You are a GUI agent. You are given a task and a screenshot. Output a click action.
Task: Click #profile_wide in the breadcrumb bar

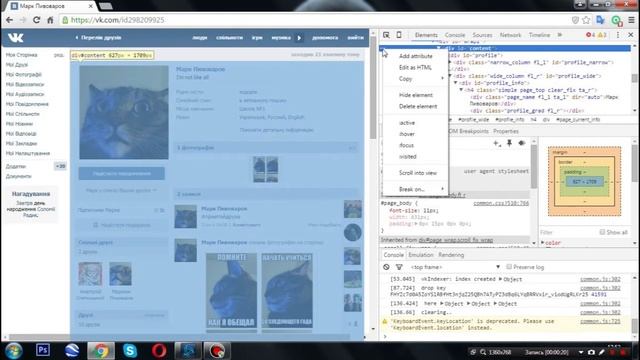[473, 120]
